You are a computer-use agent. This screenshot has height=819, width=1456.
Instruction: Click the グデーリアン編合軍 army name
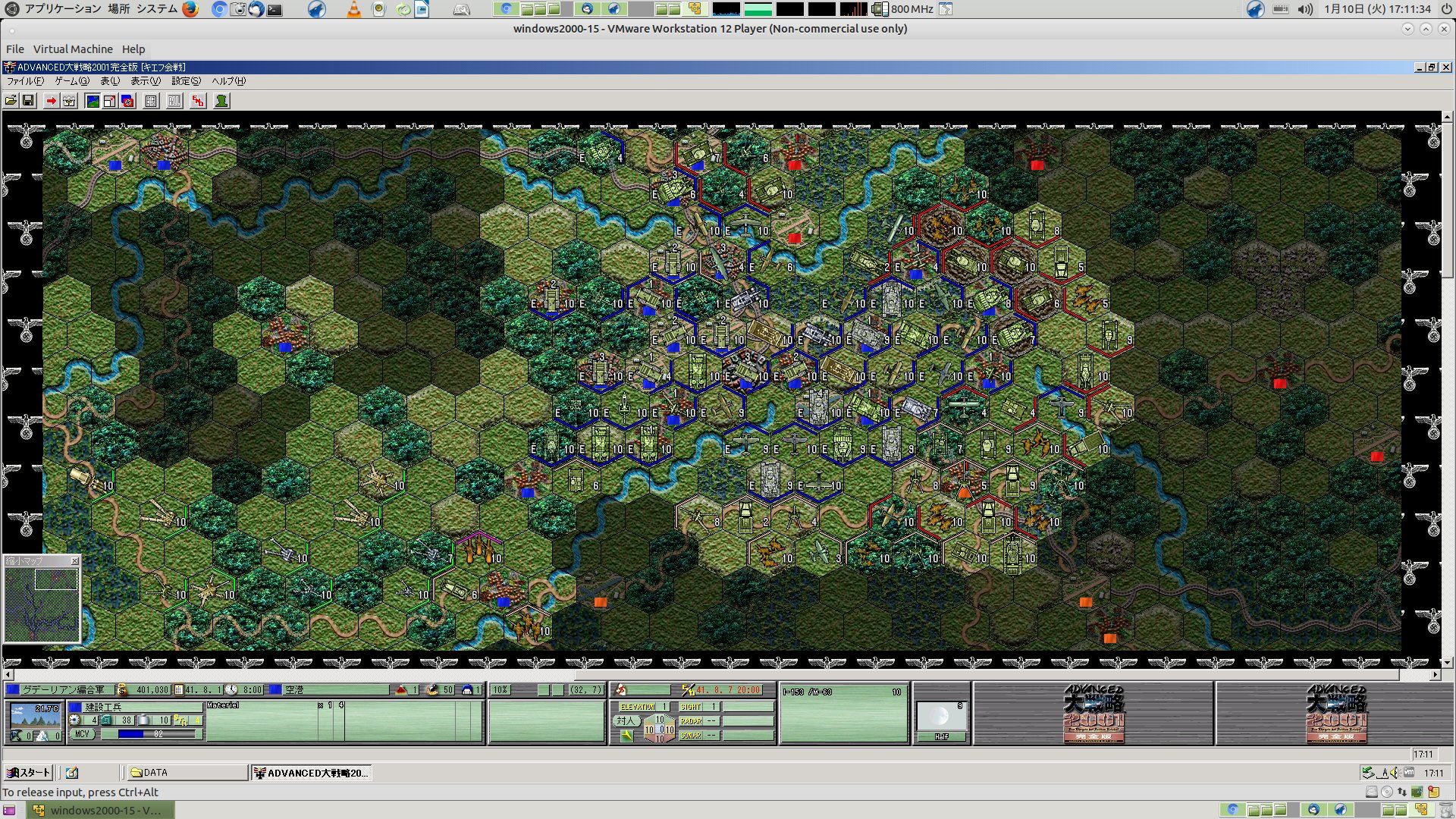pyautogui.click(x=63, y=690)
